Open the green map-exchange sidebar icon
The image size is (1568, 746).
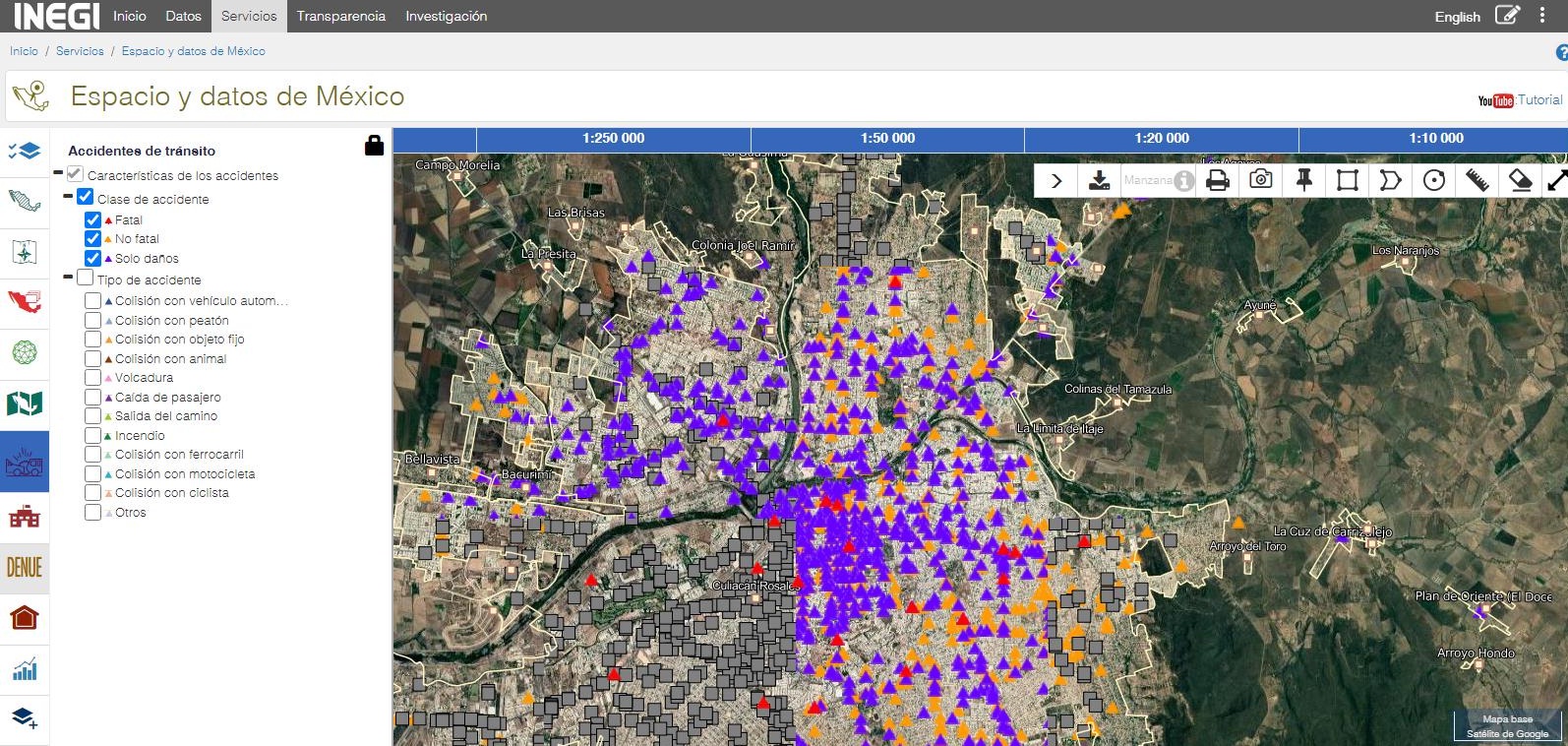25,403
